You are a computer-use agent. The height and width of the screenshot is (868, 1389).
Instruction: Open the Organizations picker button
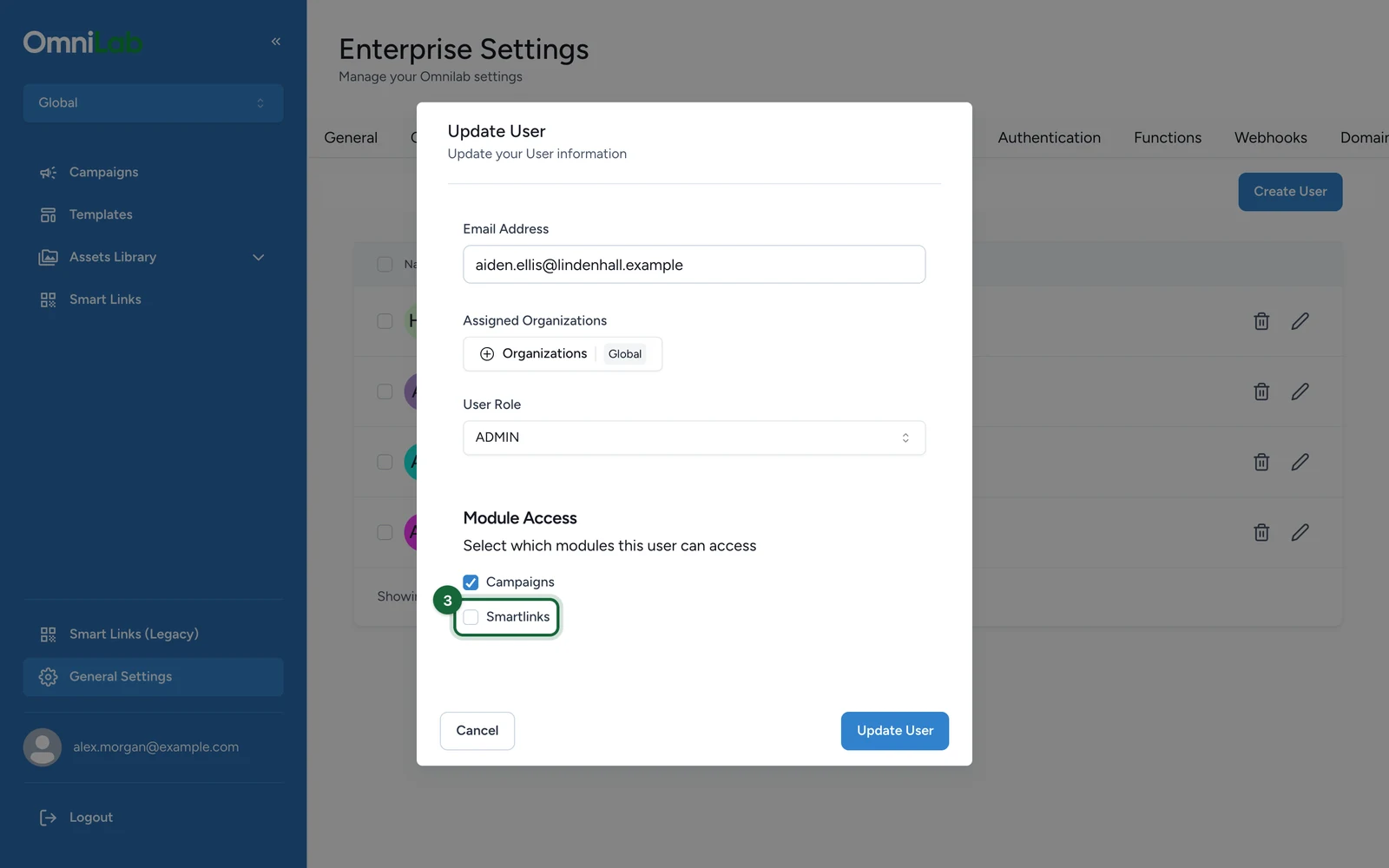563,354
